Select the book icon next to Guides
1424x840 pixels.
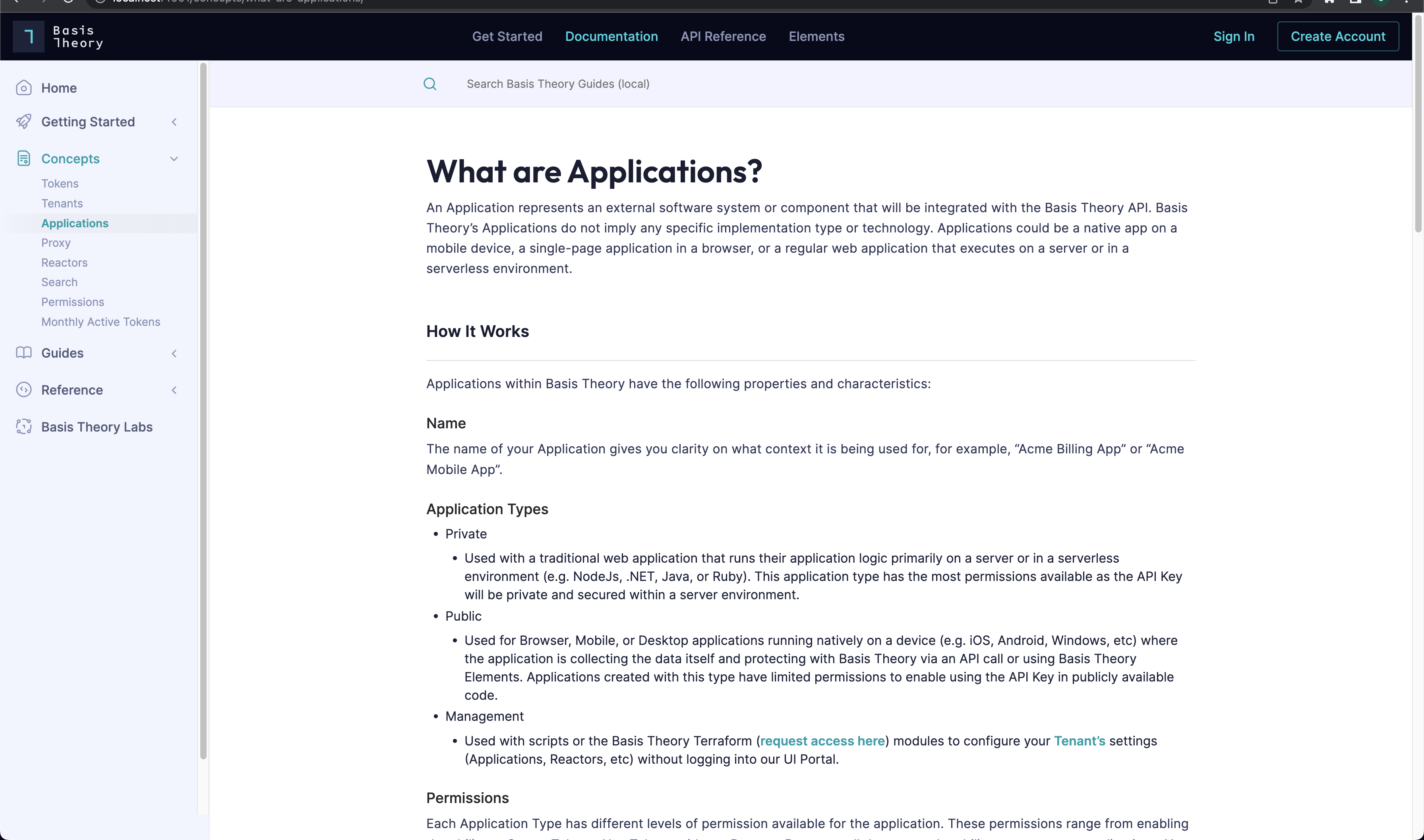24,352
